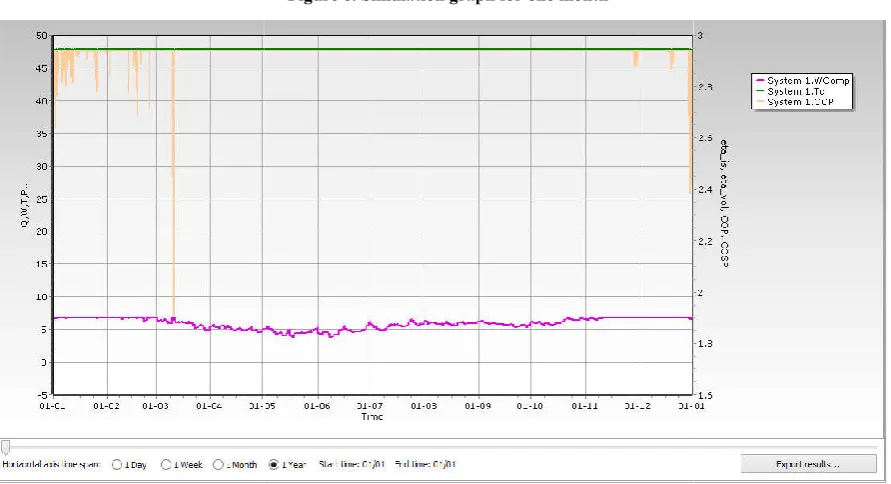
Task: Click the 50 value on left axis
Action: (x=41, y=35)
